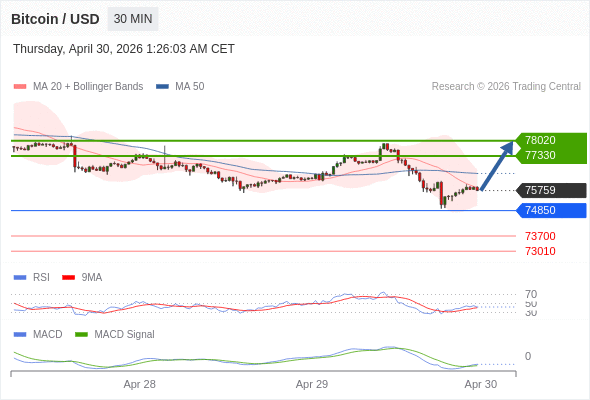The width and height of the screenshot is (590, 400).
Task: Click the blue upward forecast arrow
Action: pyautogui.click(x=497, y=166)
